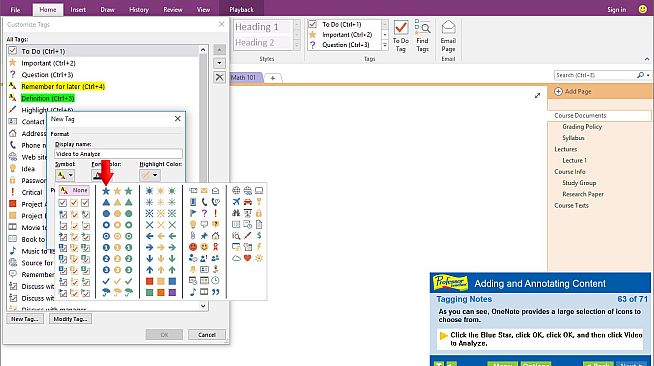Move selected tag up with arrow button

pos(219,50)
